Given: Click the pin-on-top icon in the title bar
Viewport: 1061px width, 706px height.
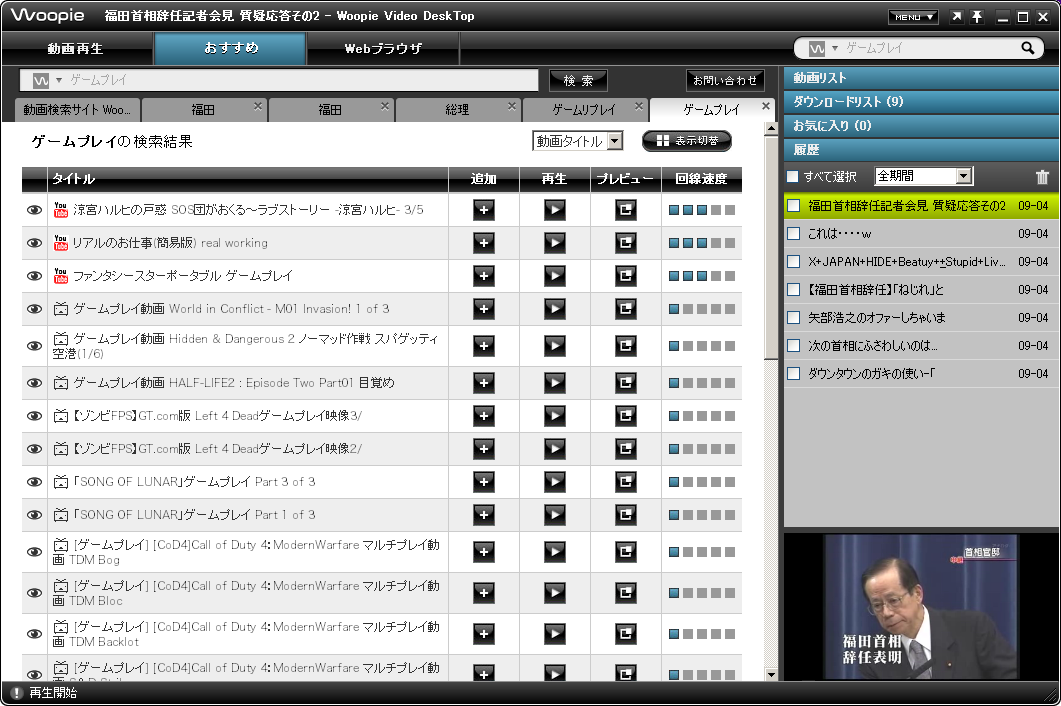Looking at the screenshot, I should (x=976, y=17).
